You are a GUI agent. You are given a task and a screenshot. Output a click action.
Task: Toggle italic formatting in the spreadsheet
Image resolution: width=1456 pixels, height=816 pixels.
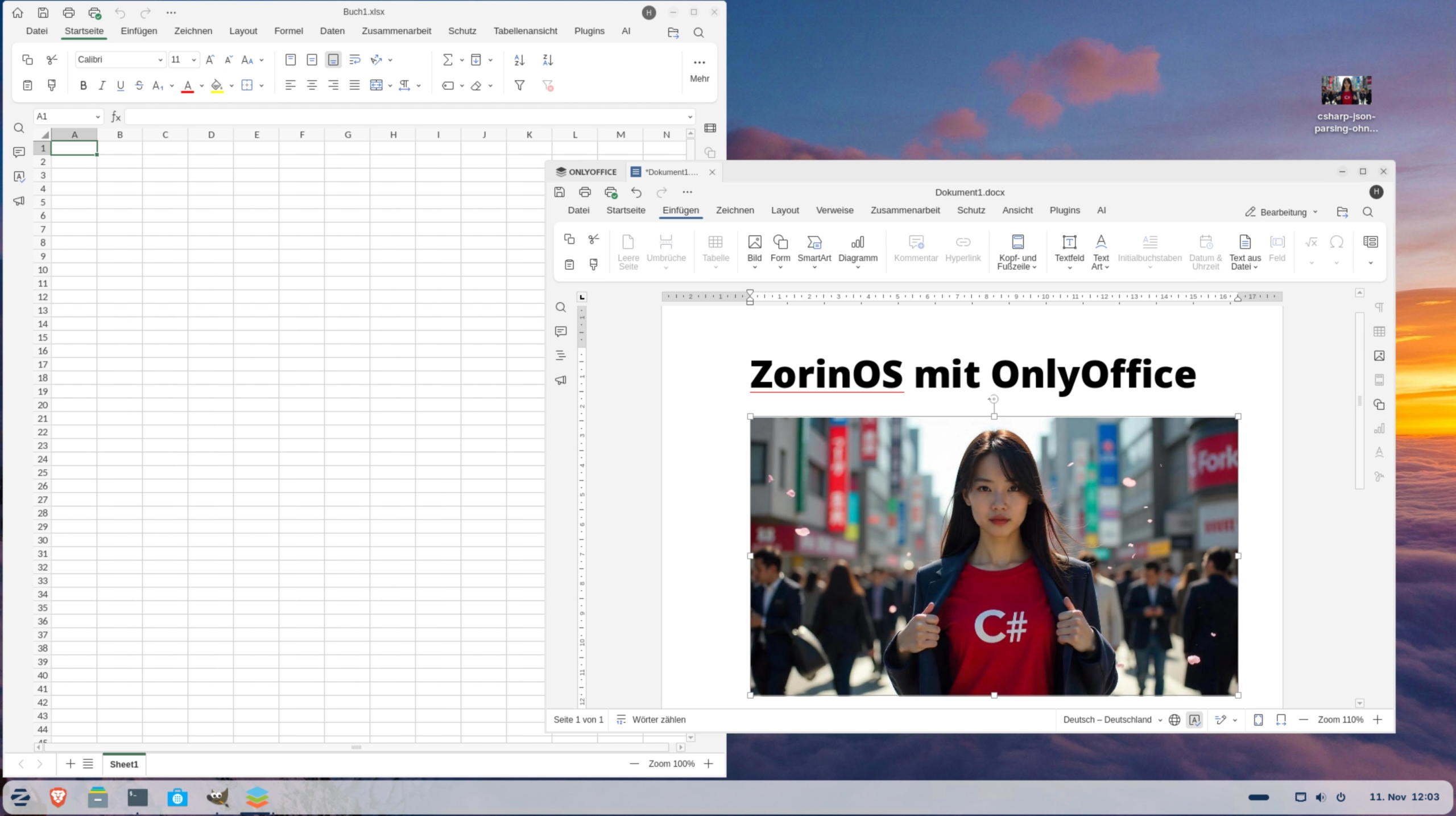102,85
